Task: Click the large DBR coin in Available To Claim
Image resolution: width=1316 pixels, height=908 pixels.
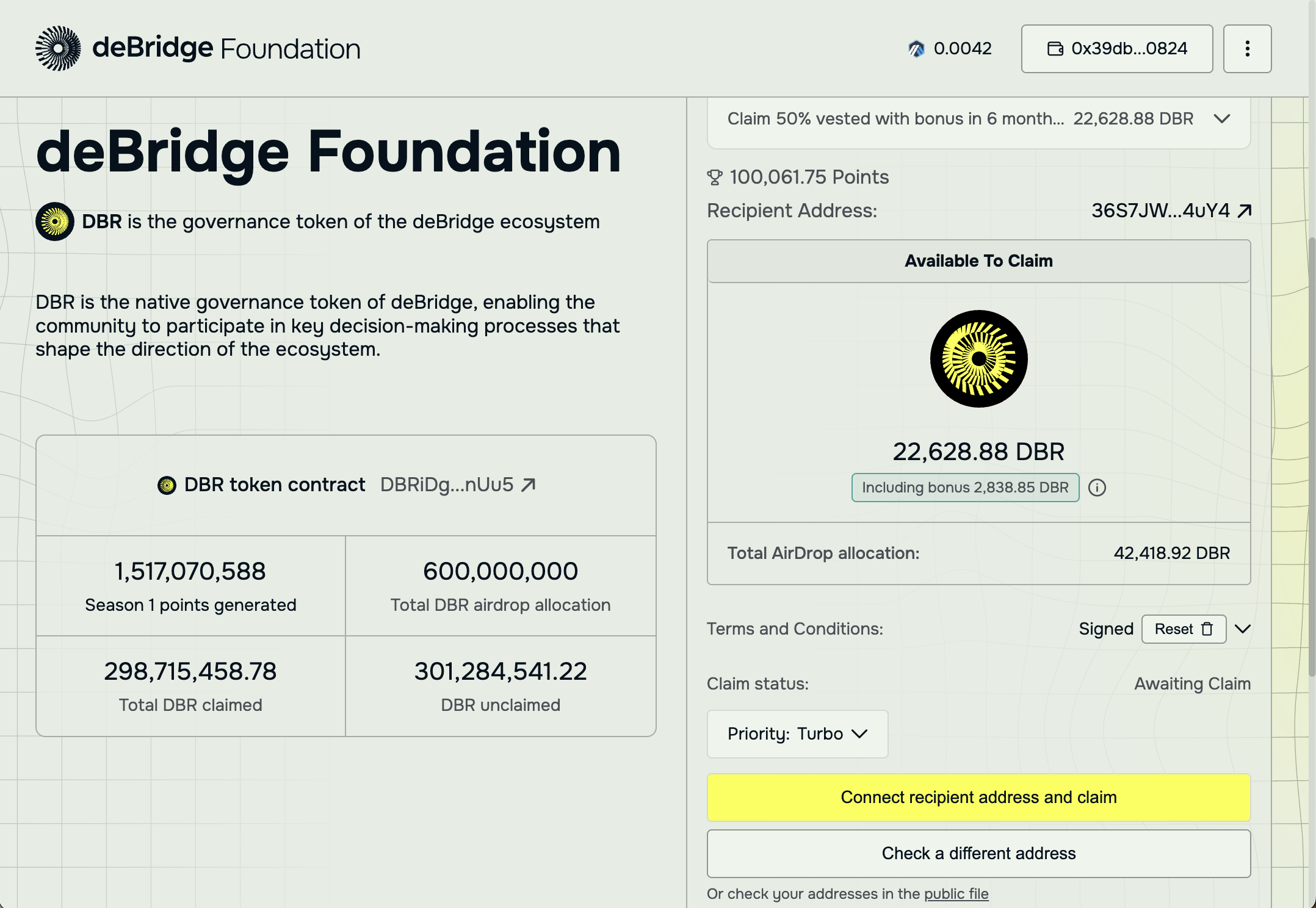Action: [x=978, y=359]
